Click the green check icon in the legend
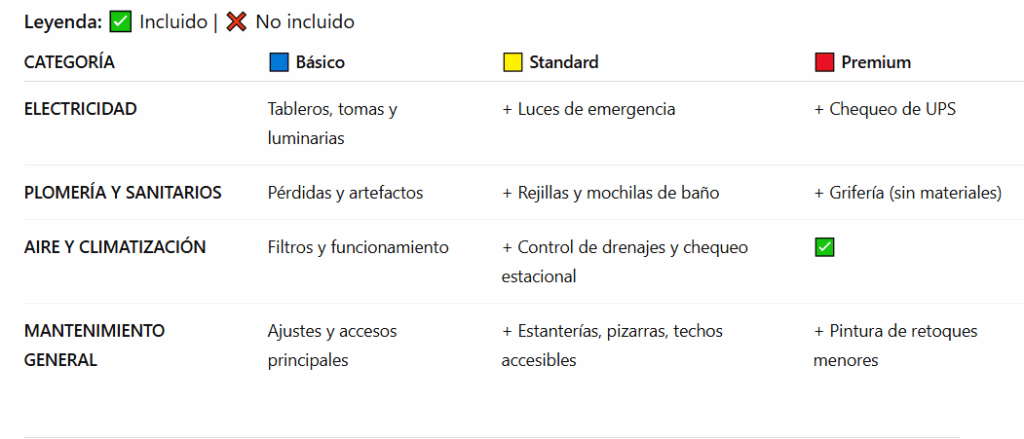The height and width of the screenshot is (439, 1024). [121, 21]
